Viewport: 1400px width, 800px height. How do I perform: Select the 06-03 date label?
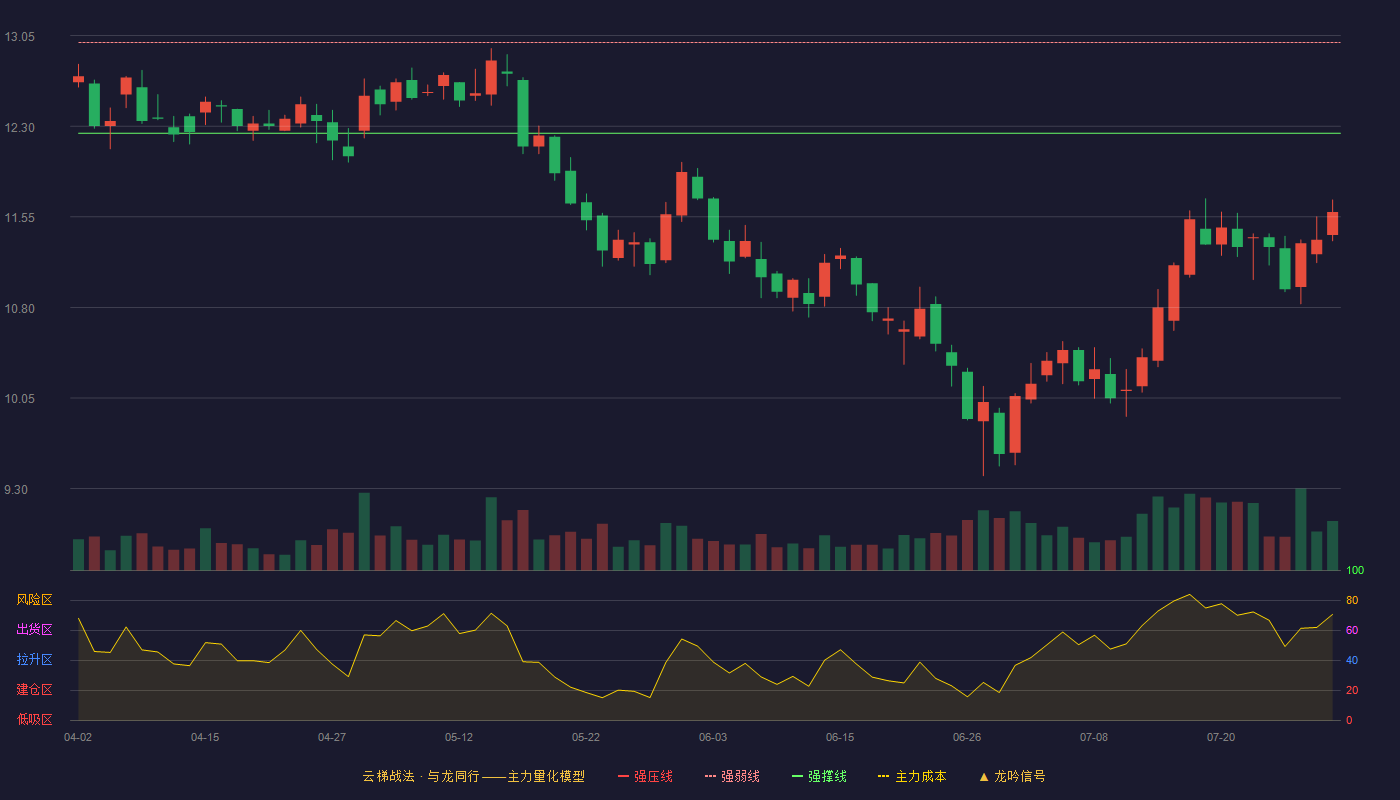click(713, 737)
